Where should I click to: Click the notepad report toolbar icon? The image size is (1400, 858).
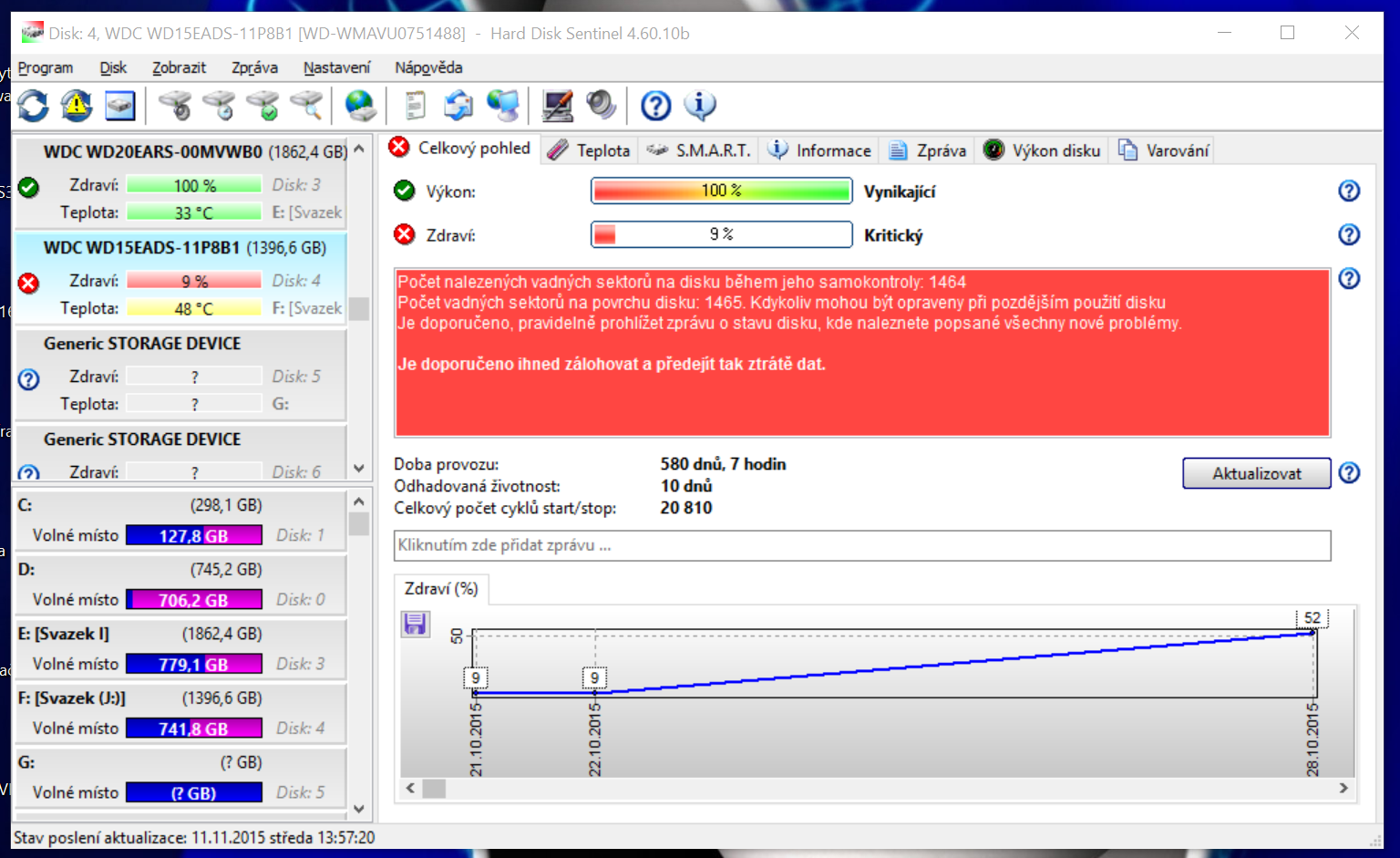click(x=415, y=106)
